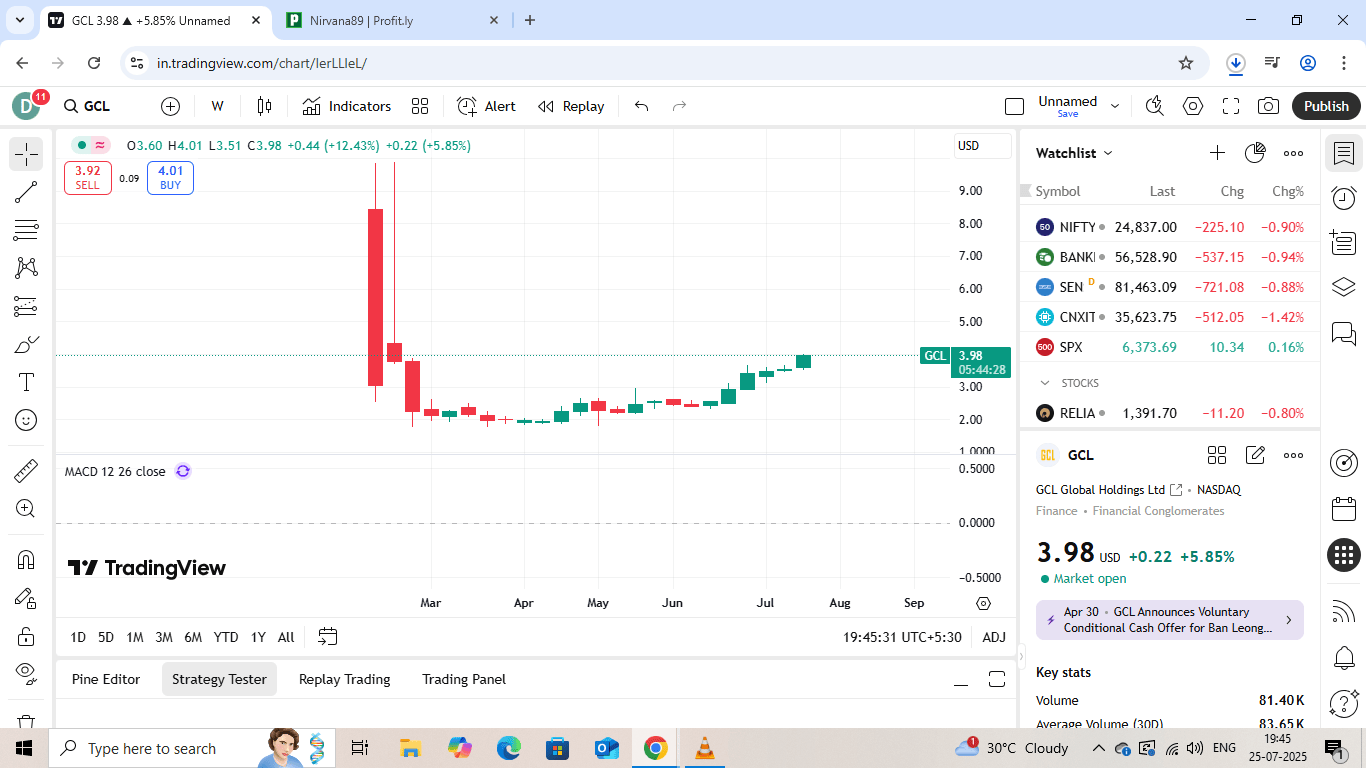Undo the last chart action
Viewport: 1366px width, 768px height.
point(642,106)
